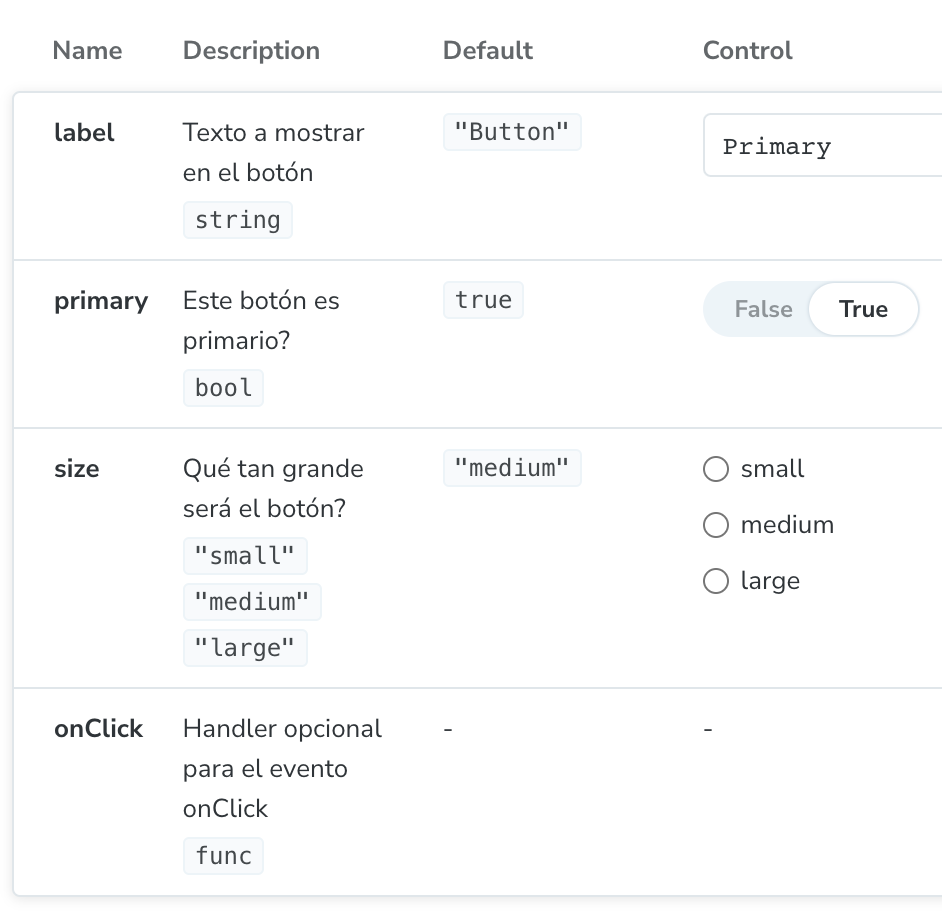Click the bool type badge
This screenshot has width=942, height=920.
click(223, 388)
